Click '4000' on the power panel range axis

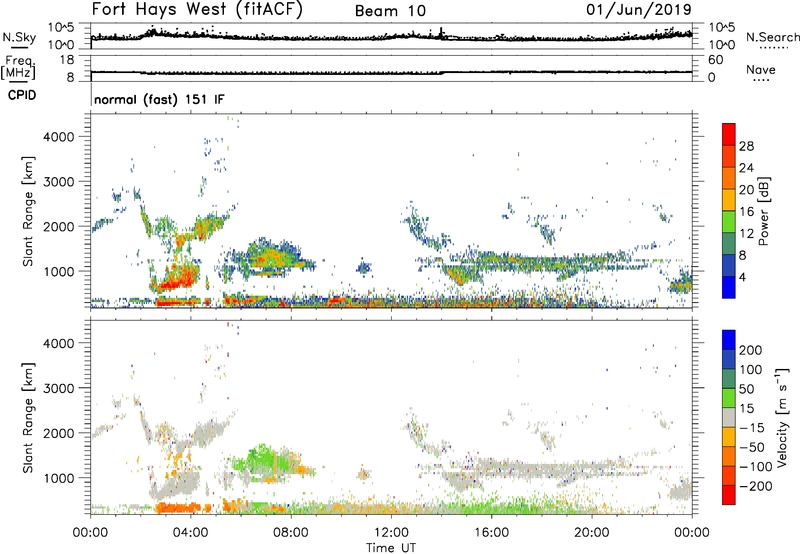59,137
